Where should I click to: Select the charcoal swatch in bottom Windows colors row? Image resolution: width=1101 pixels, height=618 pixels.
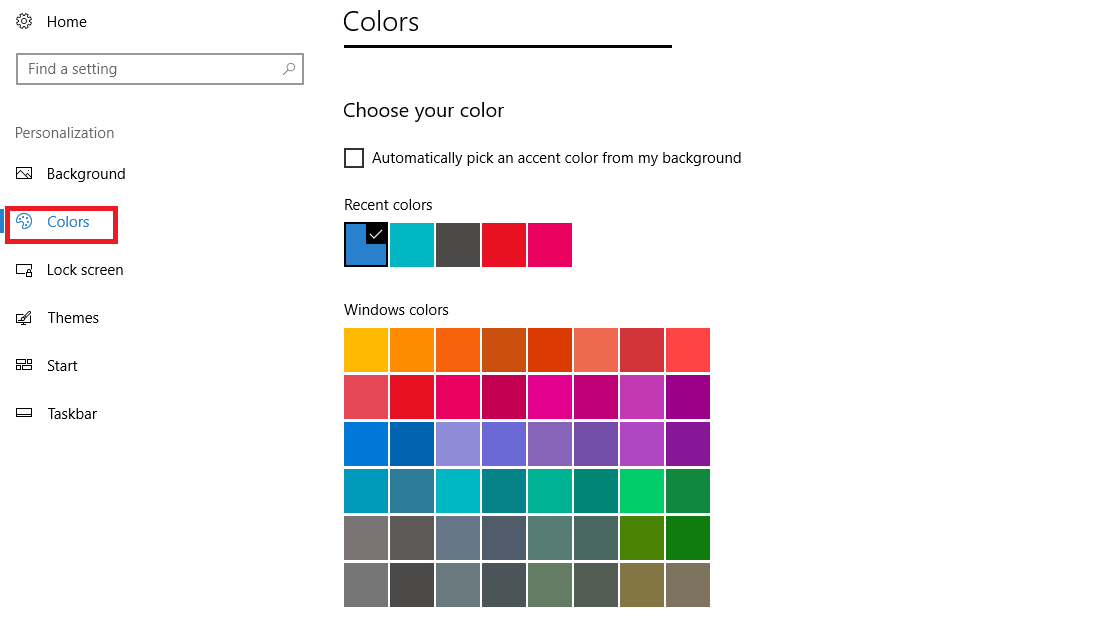[411, 585]
